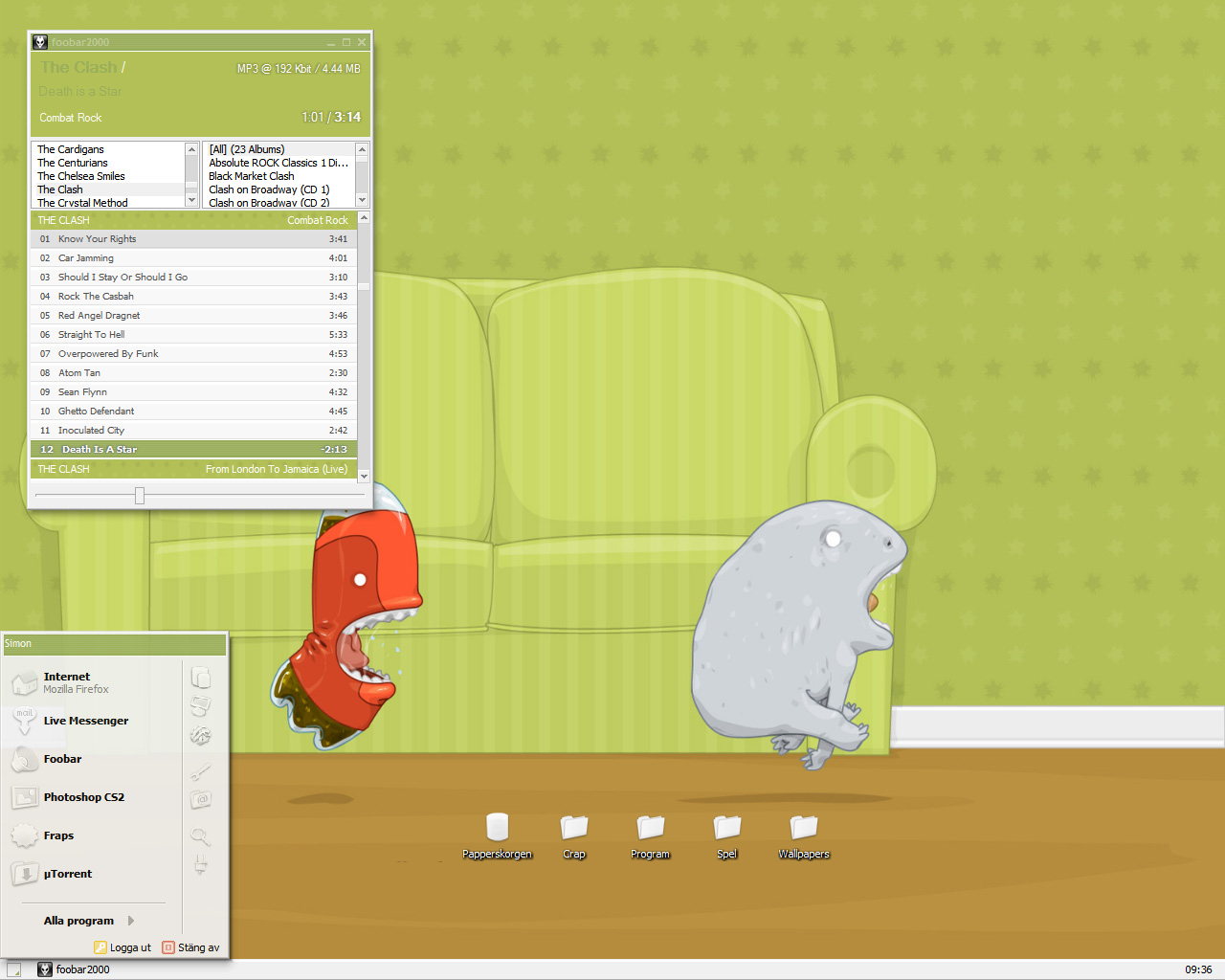The height and width of the screenshot is (980, 1225).
Task: Select The Cardigans in artist list
Action: click(109, 149)
